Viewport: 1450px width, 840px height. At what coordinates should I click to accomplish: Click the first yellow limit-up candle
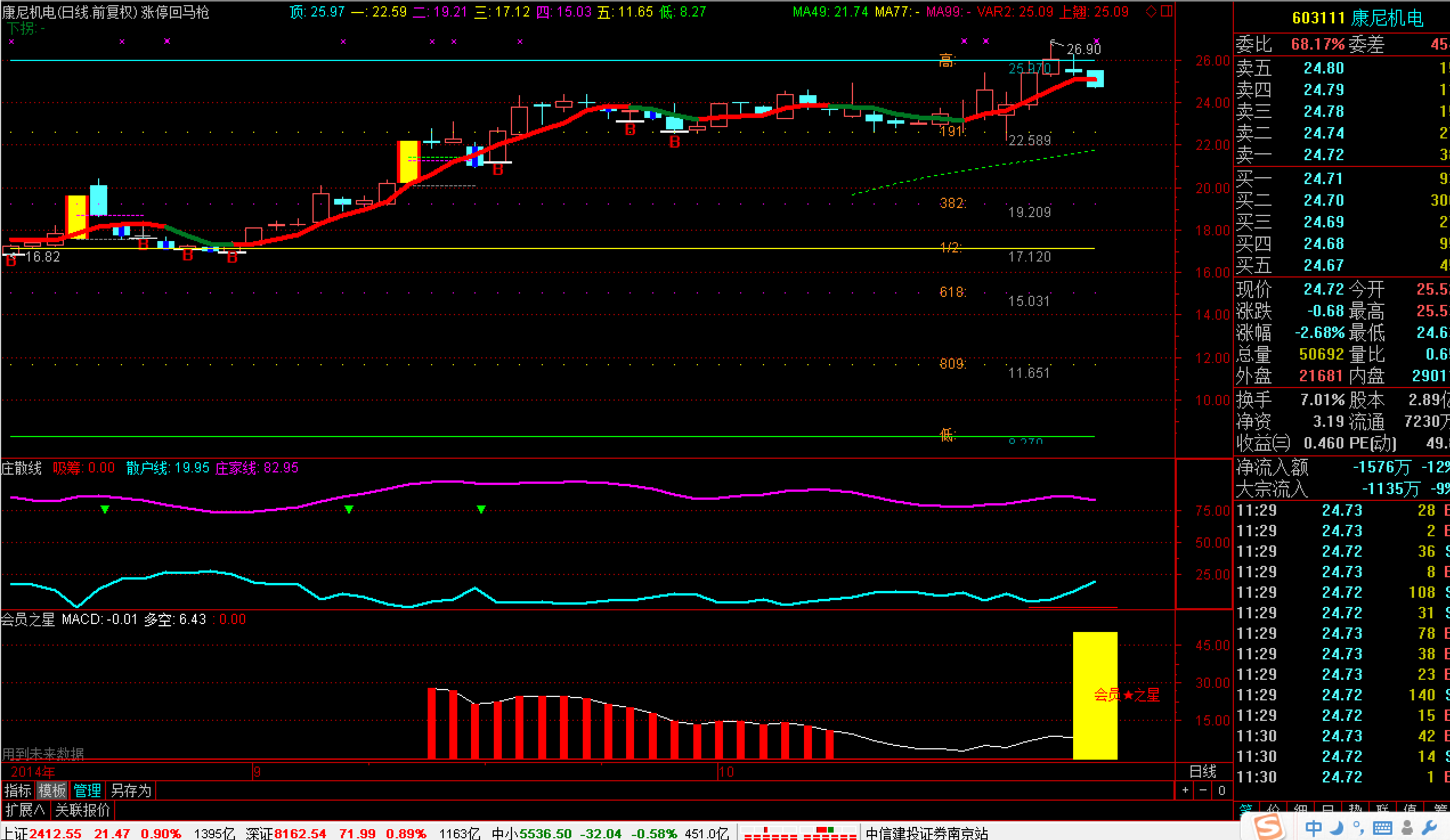coord(76,217)
